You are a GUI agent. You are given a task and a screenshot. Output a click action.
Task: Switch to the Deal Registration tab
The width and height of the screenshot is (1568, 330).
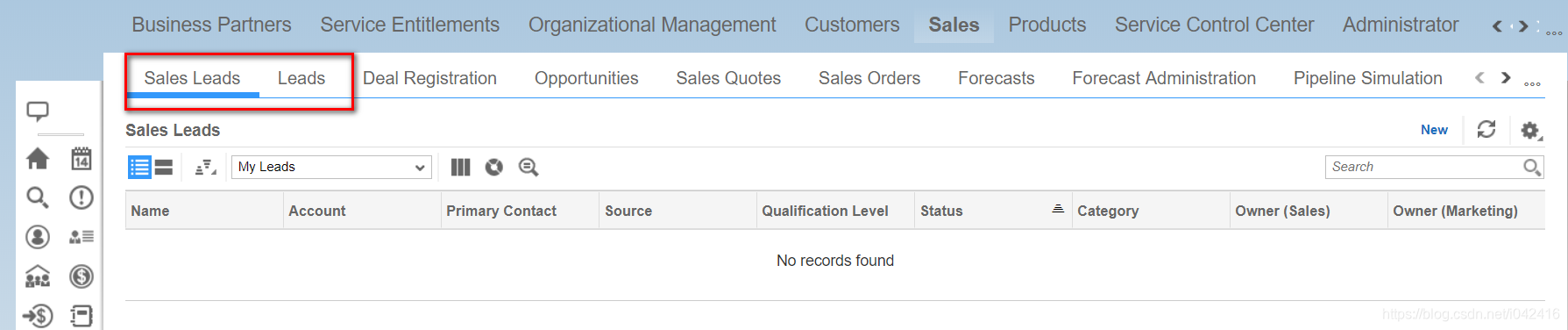[x=429, y=78]
